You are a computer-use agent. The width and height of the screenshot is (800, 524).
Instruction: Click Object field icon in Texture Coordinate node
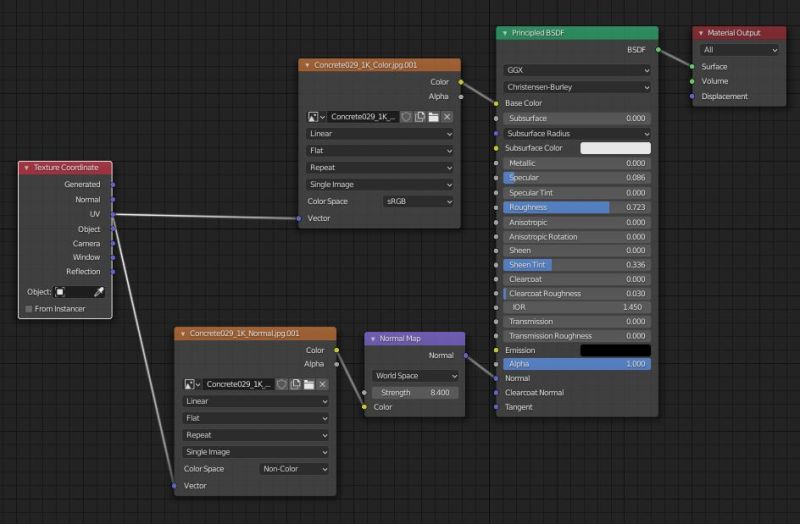click(60, 292)
